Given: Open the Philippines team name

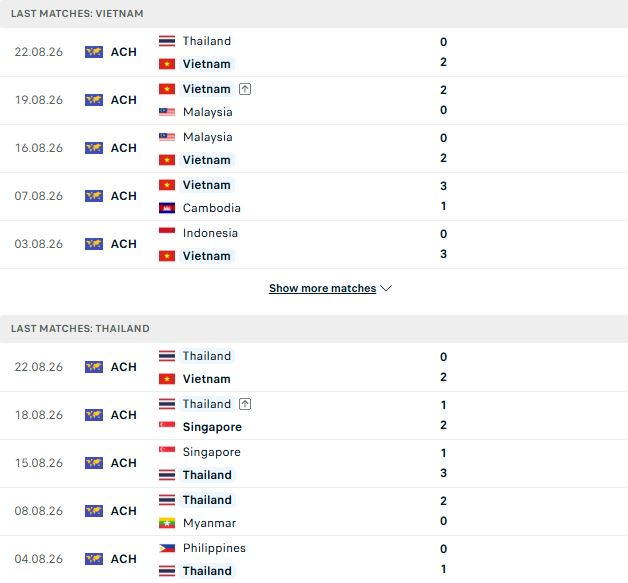Looking at the screenshot, I should pos(214,548).
